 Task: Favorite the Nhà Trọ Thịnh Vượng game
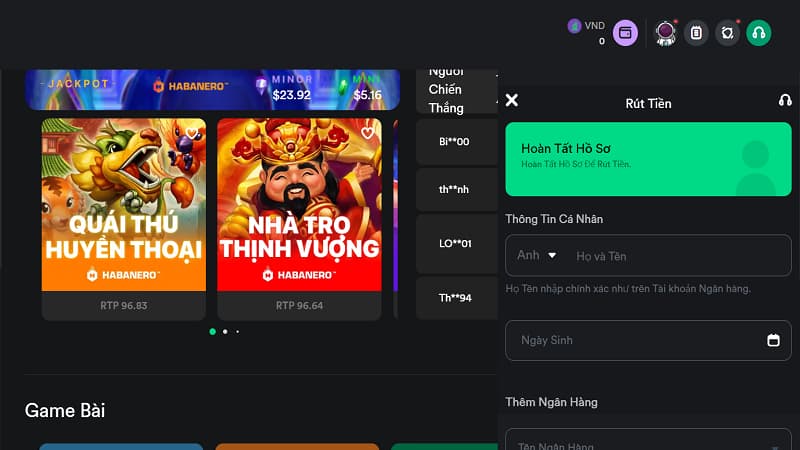click(367, 133)
